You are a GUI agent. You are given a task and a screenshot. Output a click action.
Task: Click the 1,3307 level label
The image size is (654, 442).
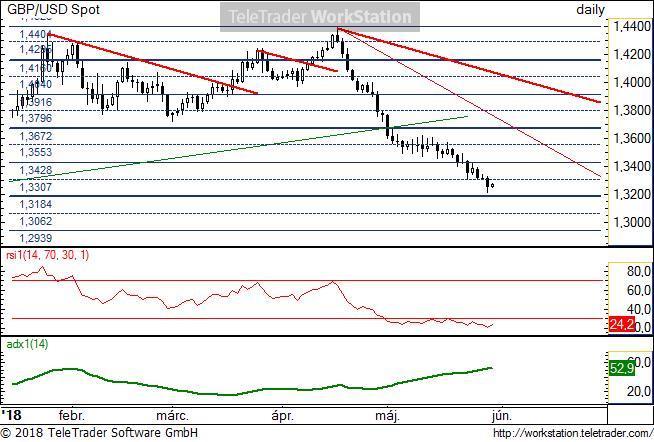(x=36, y=187)
